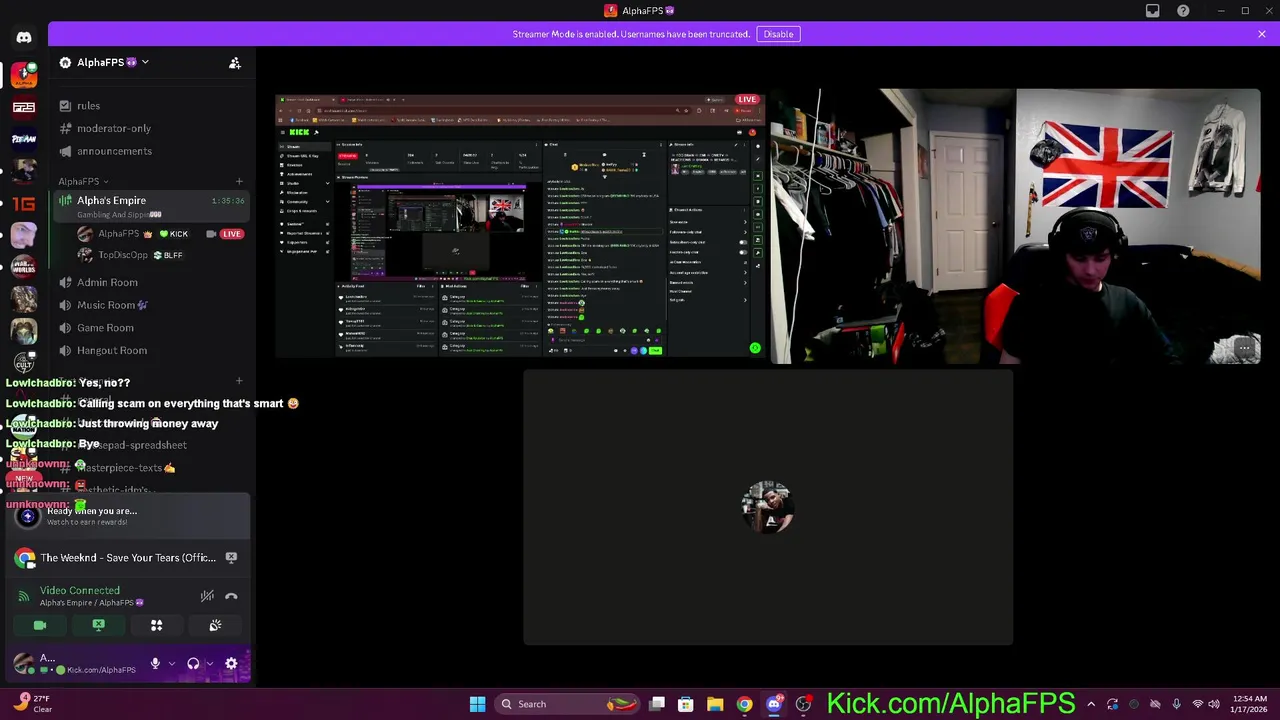Open the 1G server icon
The width and height of the screenshot is (1280, 720).
24,204
